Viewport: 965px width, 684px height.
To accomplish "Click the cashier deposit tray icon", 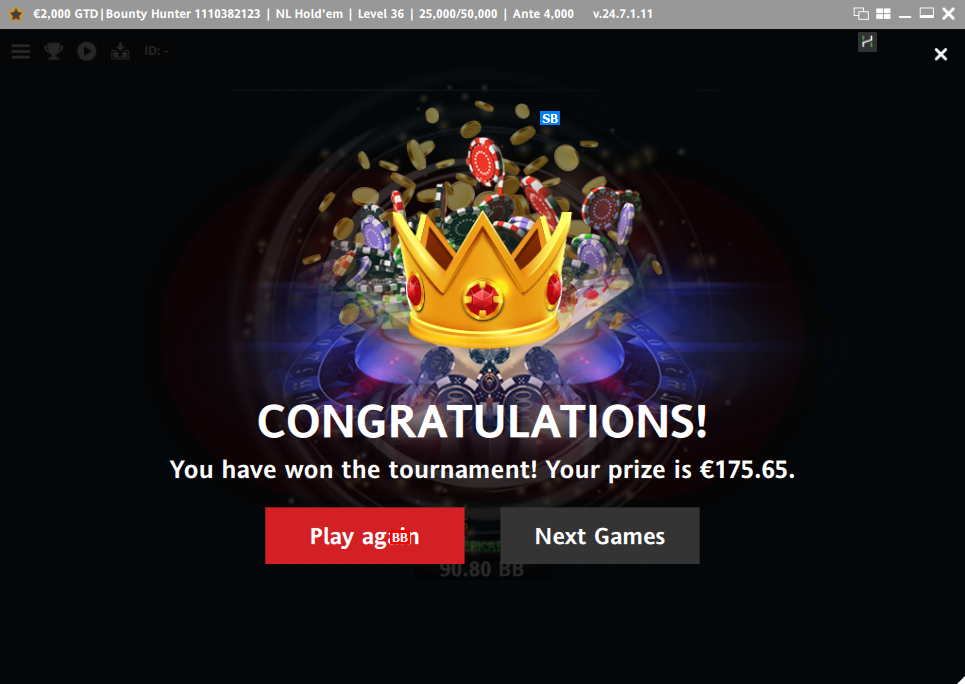I will tap(120, 51).
